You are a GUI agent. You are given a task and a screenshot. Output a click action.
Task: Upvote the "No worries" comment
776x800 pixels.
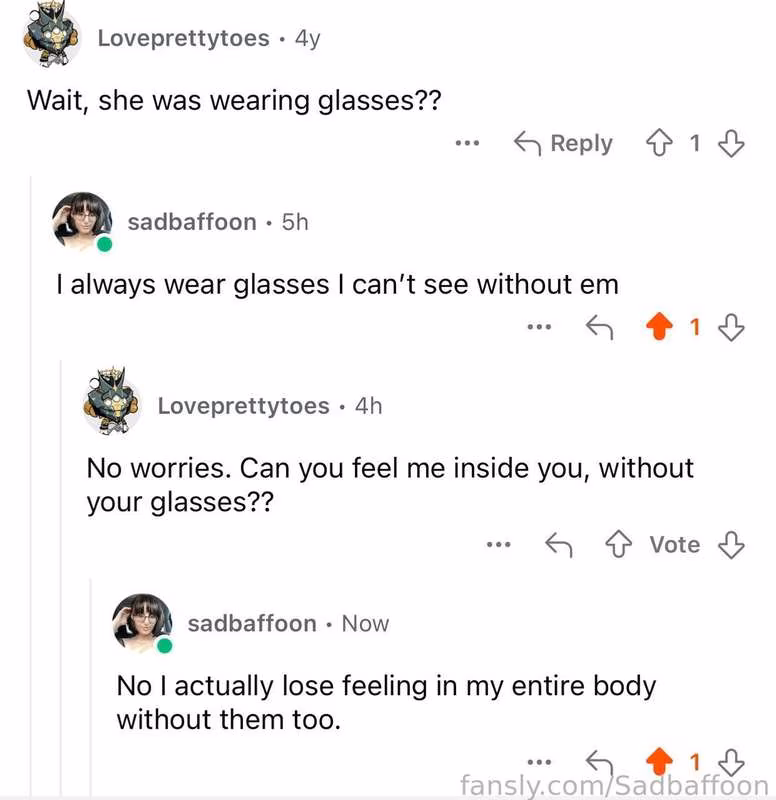click(619, 545)
